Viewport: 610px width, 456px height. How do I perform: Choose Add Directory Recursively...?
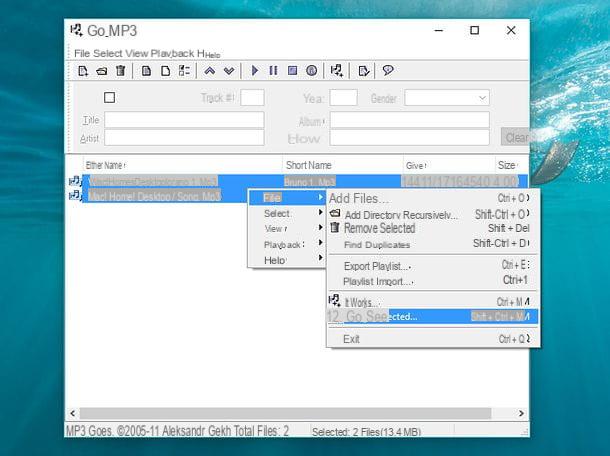433,214
